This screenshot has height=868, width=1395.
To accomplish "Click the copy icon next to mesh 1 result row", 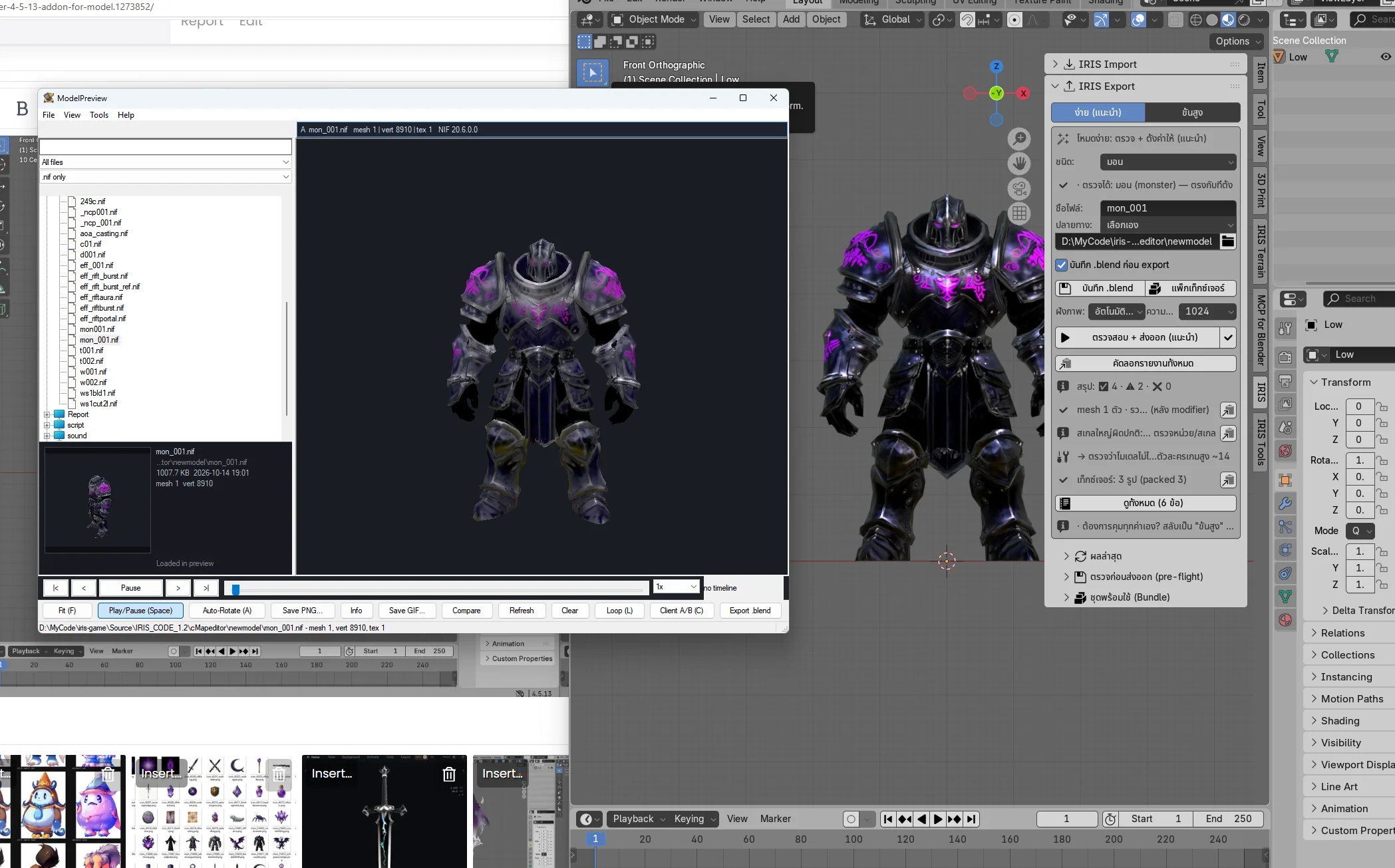I will (x=1228, y=410).
